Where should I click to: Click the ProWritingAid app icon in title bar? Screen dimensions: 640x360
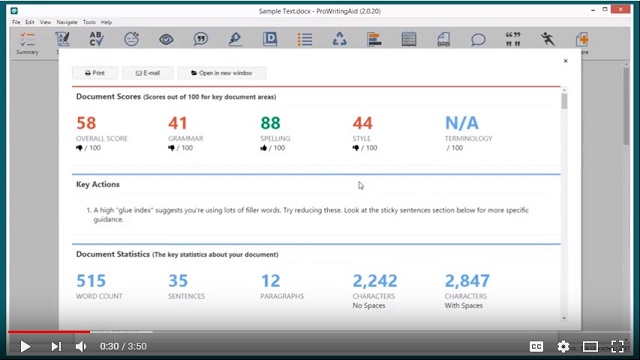(14, 11)
